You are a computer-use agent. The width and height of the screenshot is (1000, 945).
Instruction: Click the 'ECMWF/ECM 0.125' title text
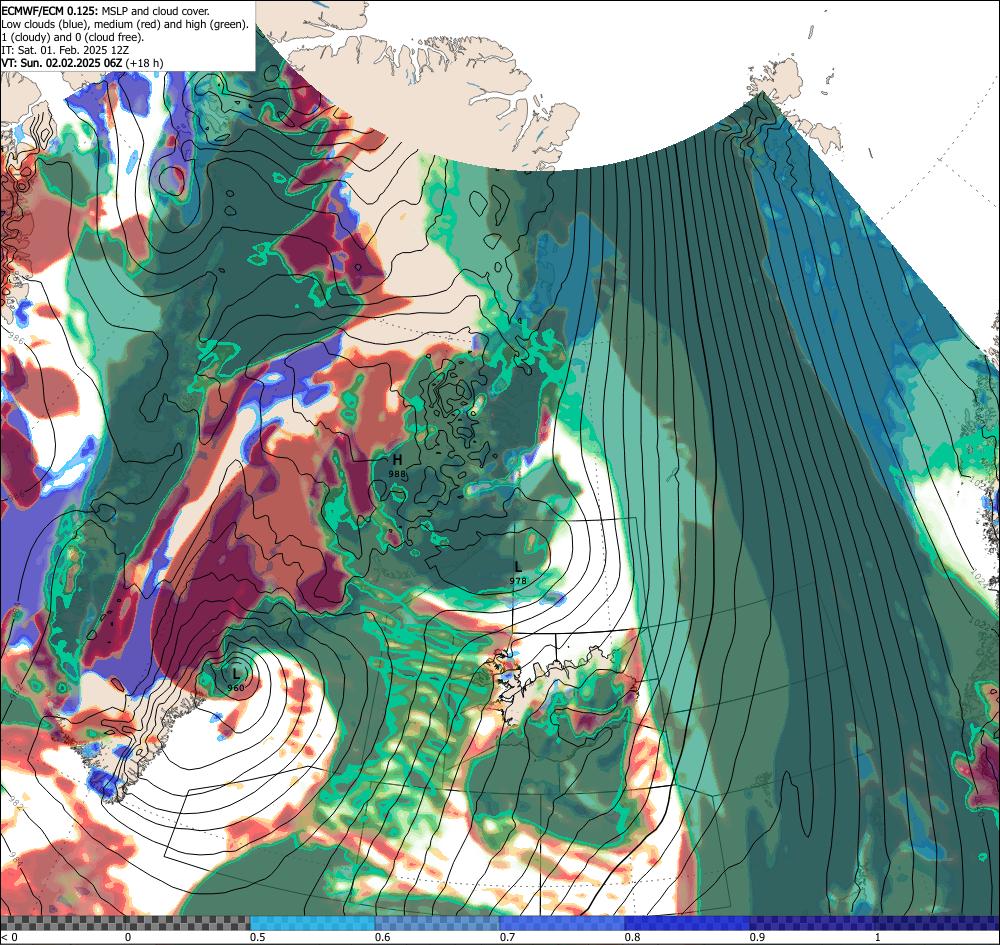[49, 11]
